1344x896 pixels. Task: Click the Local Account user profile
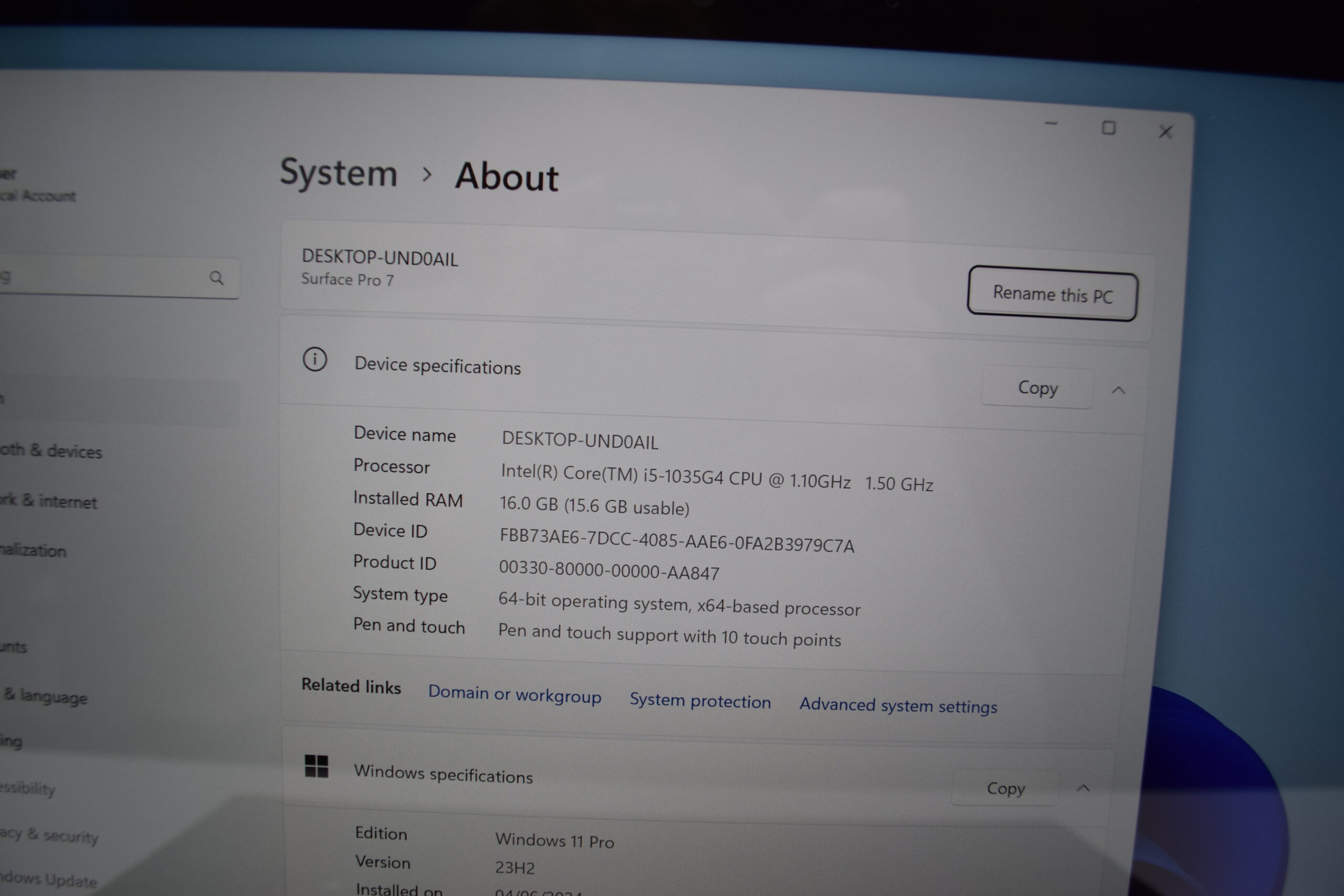pos(38,185)
